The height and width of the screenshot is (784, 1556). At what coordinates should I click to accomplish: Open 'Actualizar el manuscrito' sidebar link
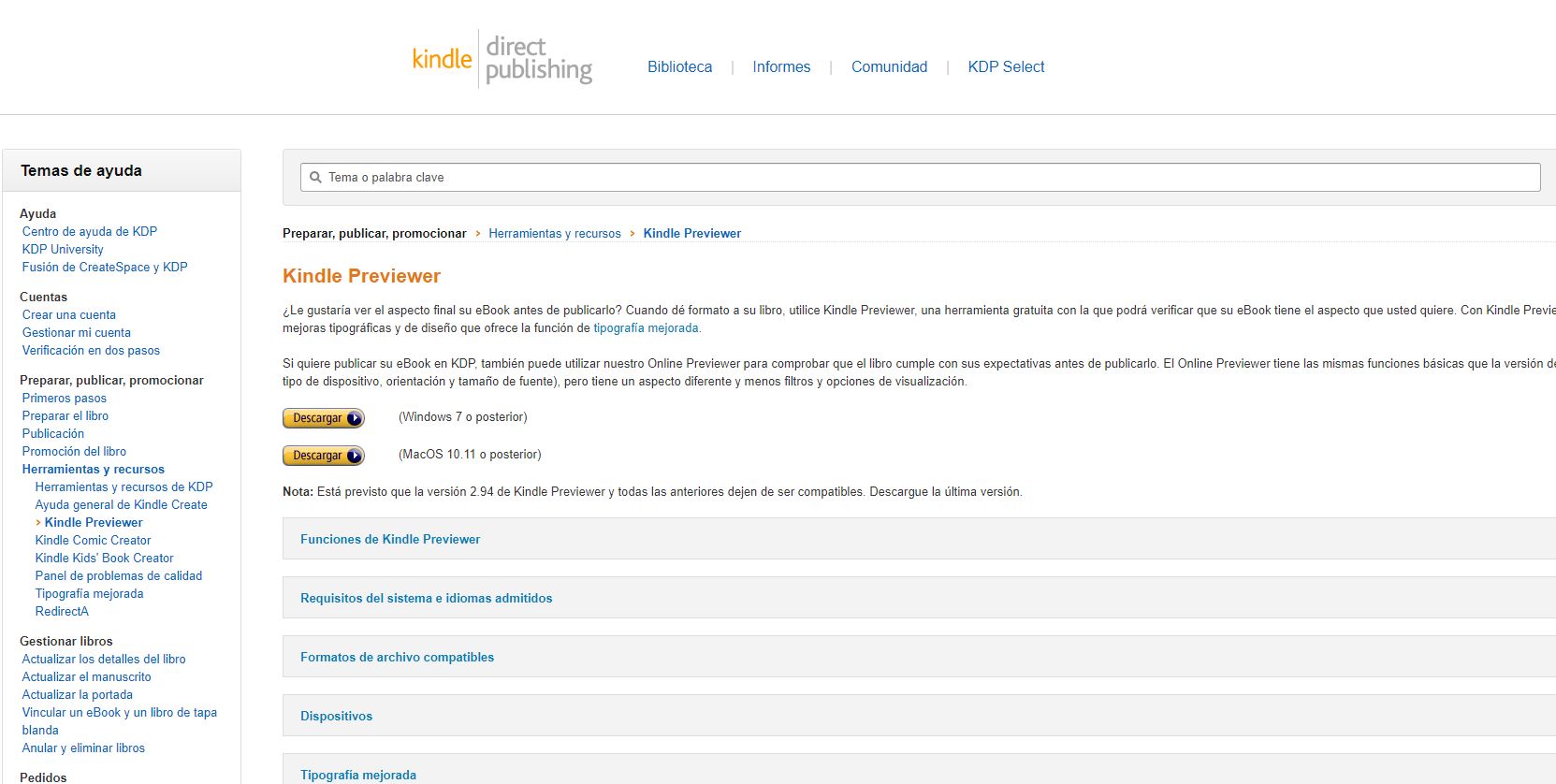pos(86,676)
